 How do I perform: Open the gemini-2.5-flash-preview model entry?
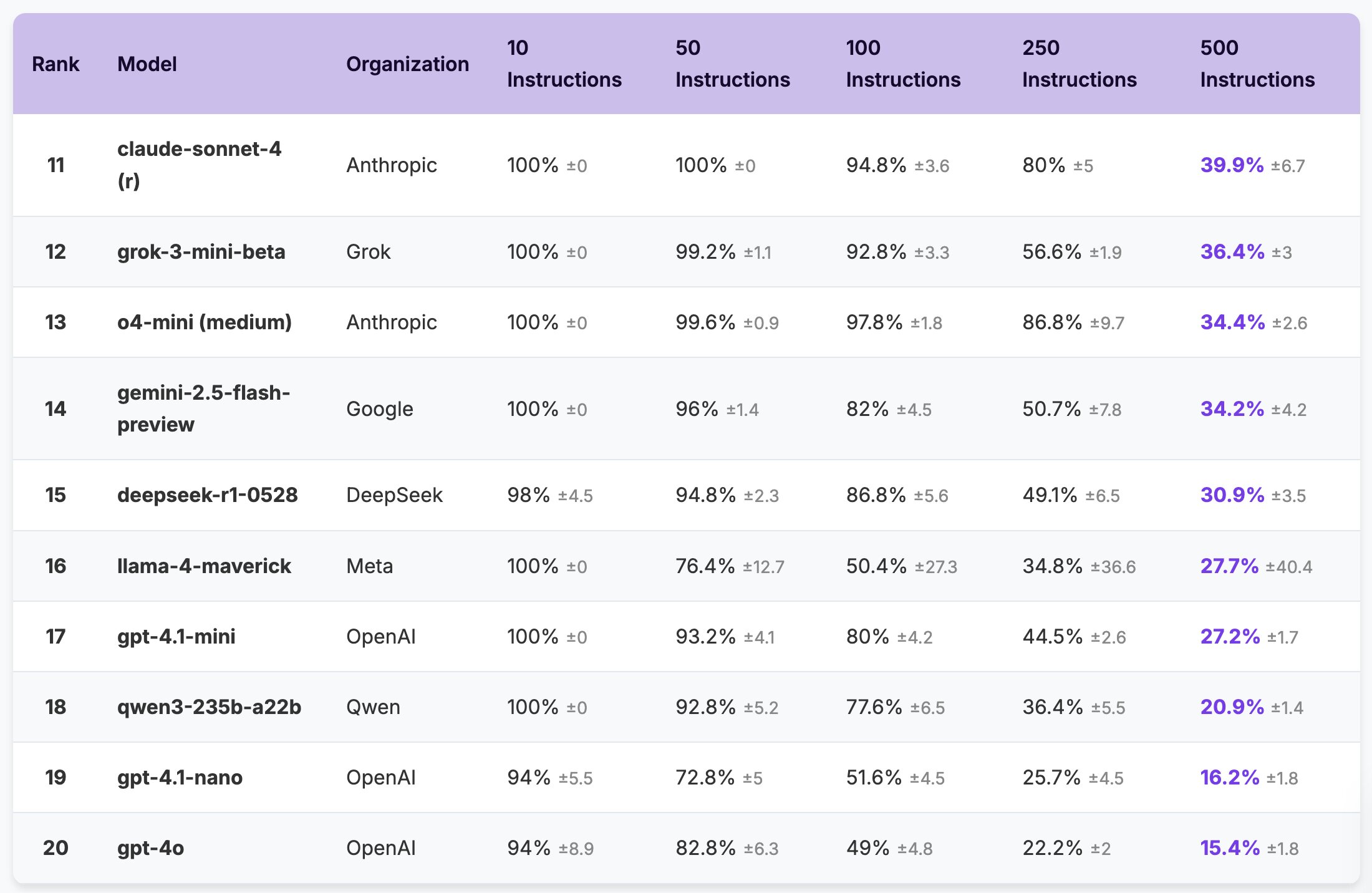(x=203, y=408)
